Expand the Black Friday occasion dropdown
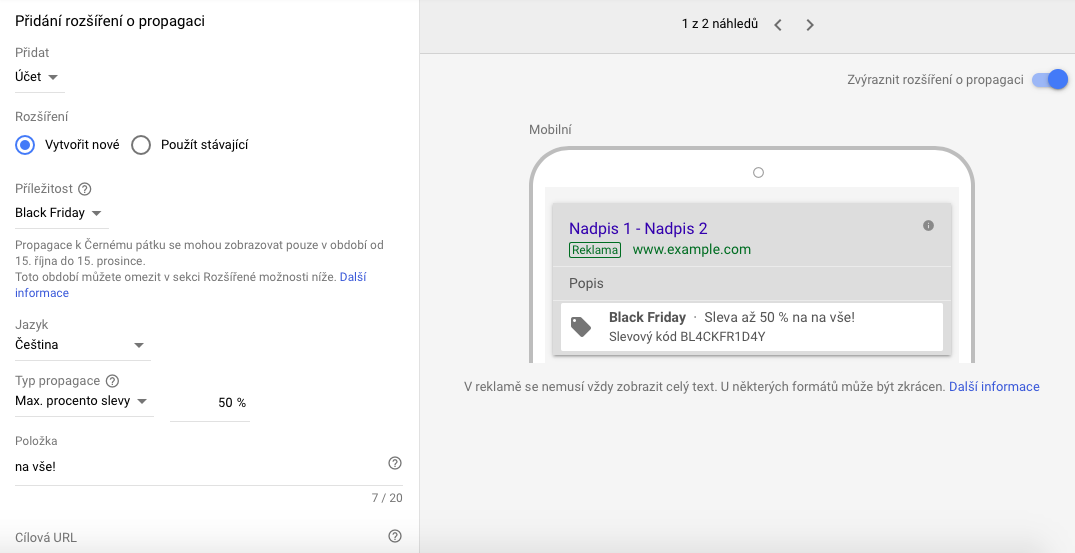The width and height of the screenshot is (1075, 553). [62, 213]
